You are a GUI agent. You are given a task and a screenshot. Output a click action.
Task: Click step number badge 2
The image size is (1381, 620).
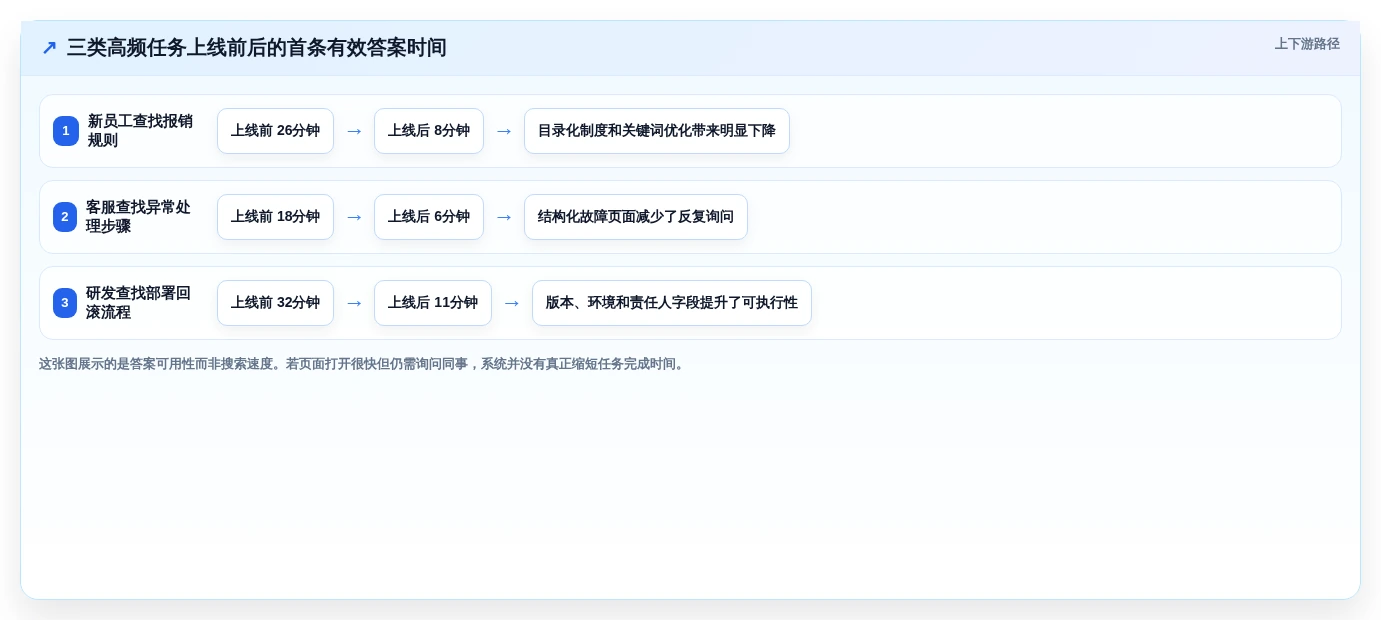click(65, 217)
